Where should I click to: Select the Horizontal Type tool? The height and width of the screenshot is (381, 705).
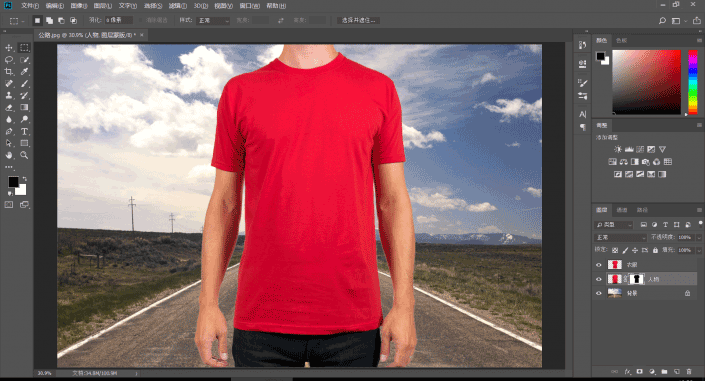click(24, 131)
